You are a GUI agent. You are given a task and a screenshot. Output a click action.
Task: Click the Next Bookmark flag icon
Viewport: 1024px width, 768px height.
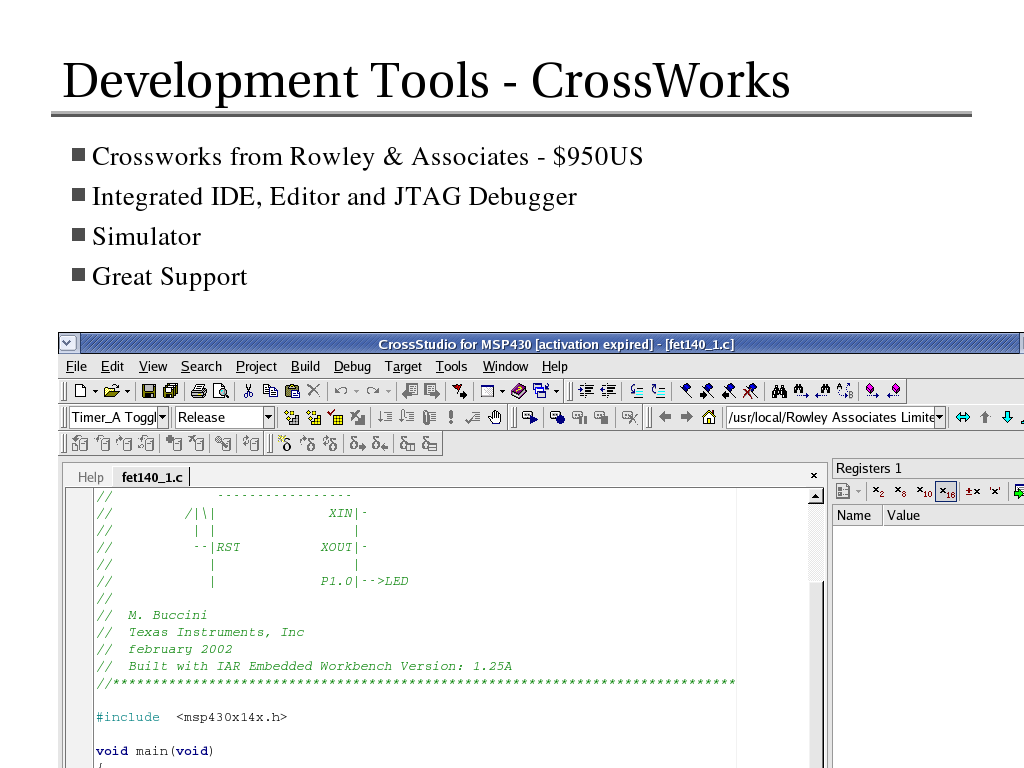(707, 391)
